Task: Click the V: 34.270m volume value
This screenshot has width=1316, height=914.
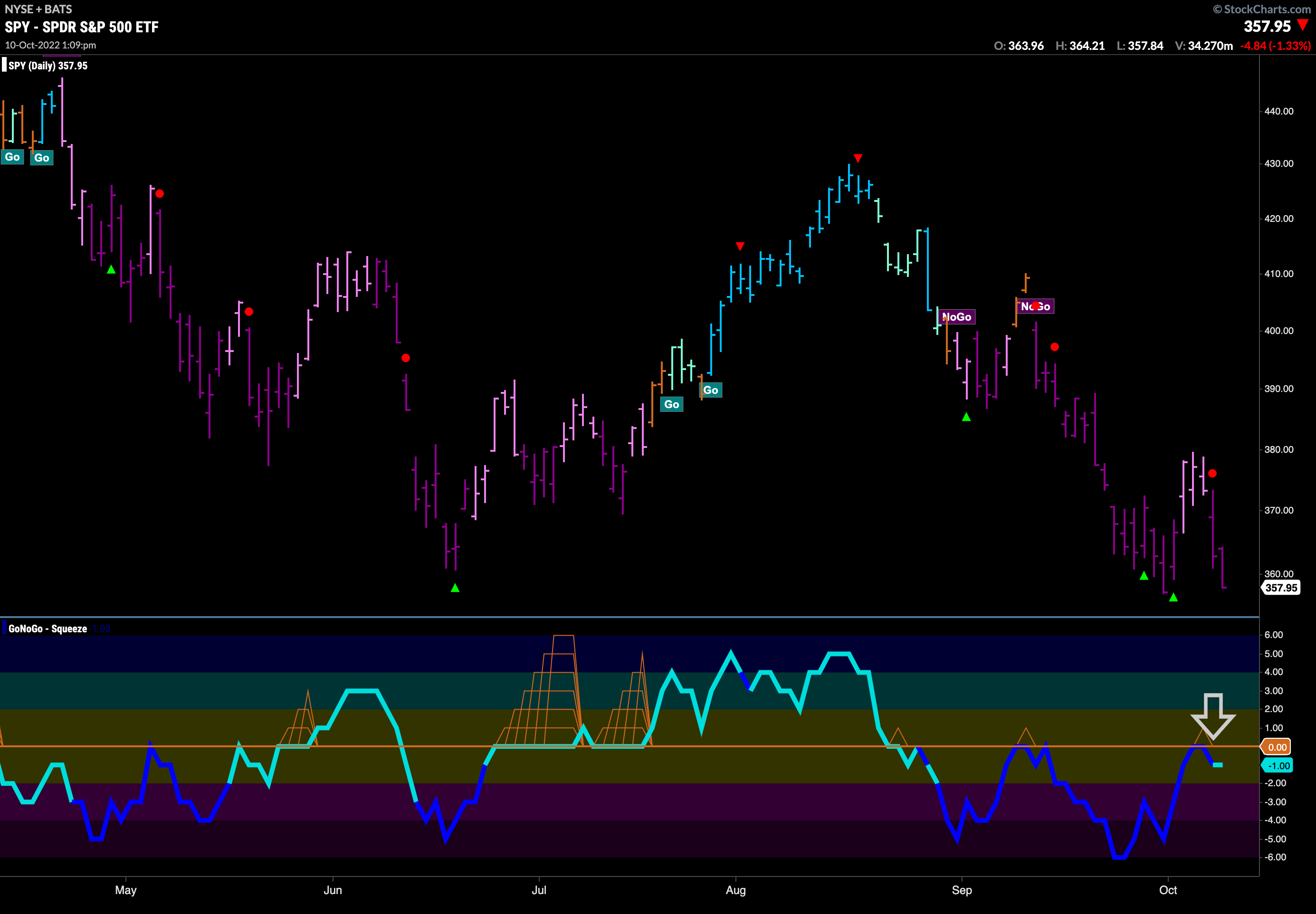Action: point(1204,46)
